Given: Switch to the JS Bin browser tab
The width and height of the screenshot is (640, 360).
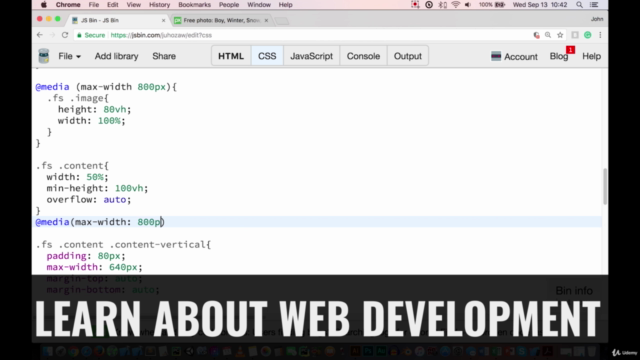Looking at the screenshot, I should coord(118,20).
